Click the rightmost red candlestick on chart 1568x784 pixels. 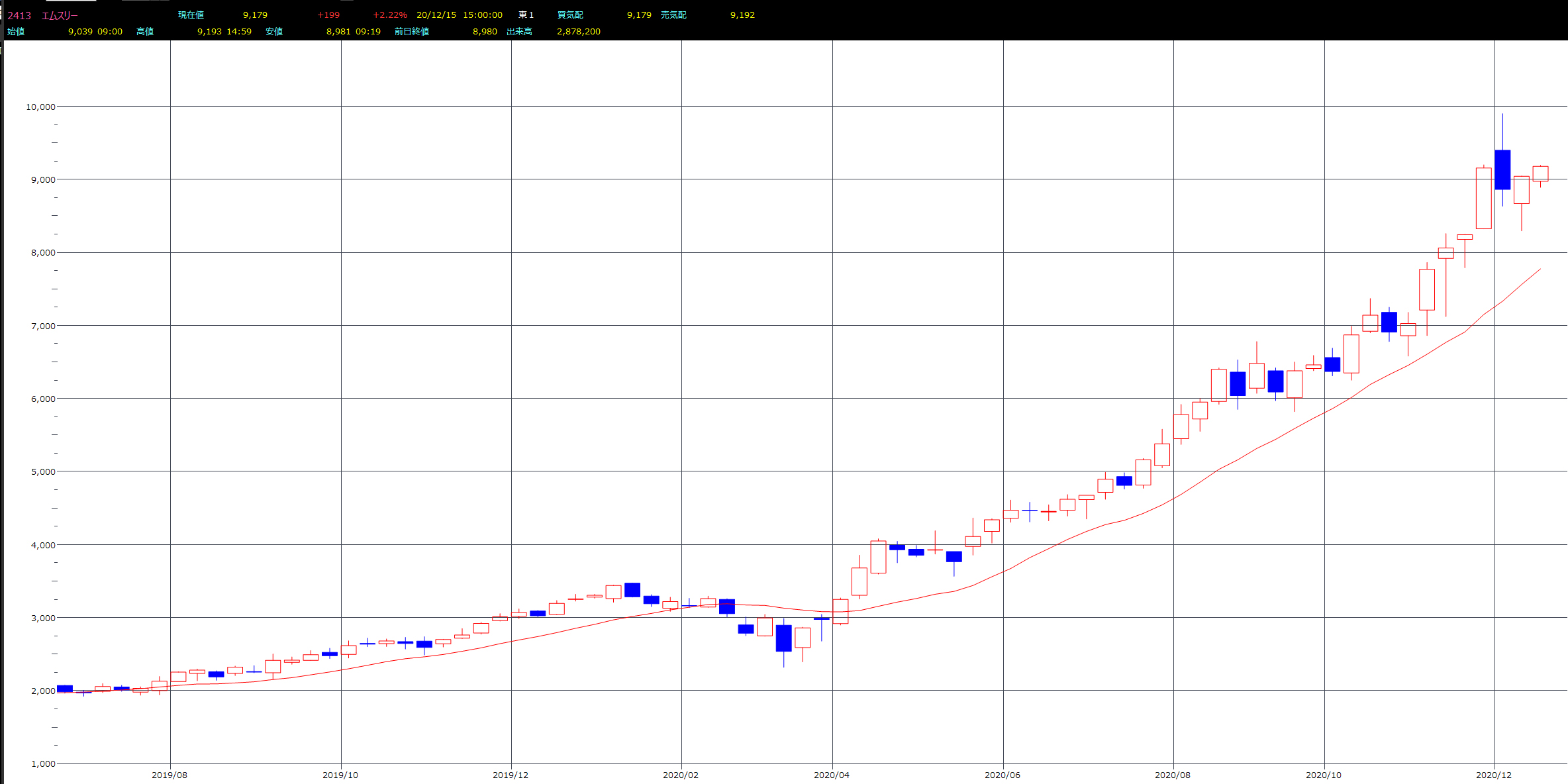click(1540, 173)
